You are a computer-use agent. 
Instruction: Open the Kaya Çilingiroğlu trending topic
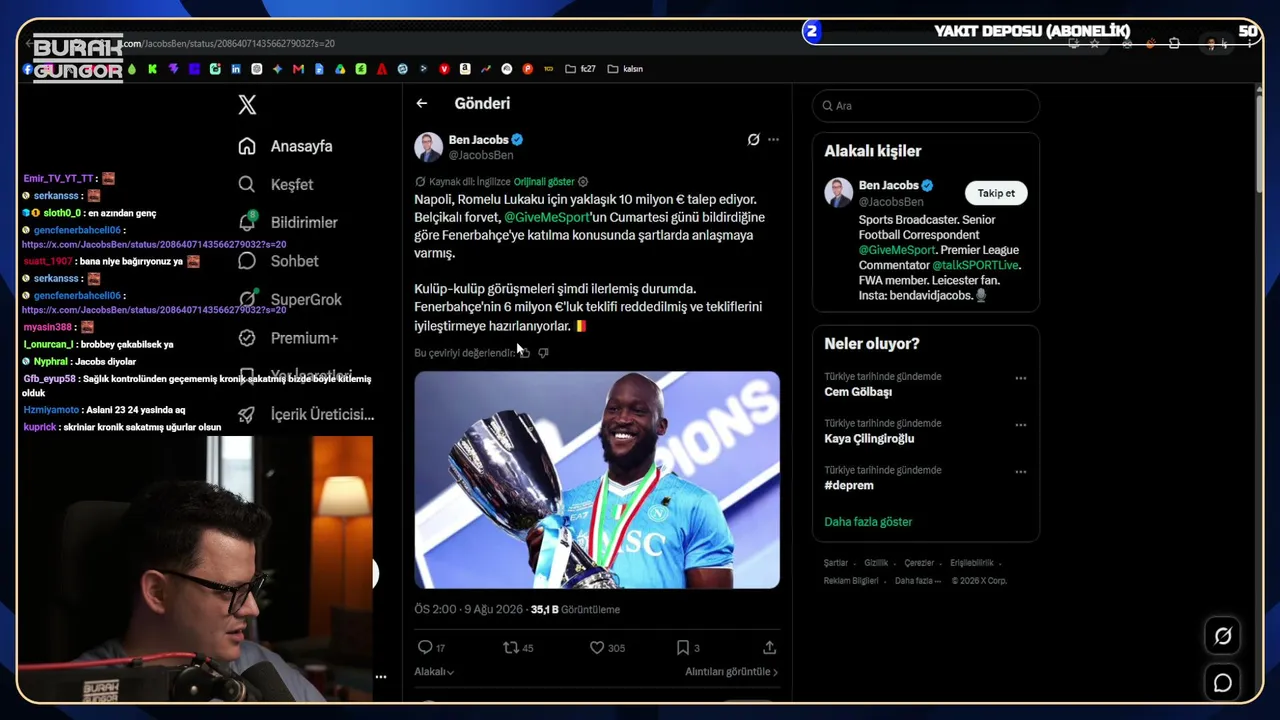tap(869, 439)
